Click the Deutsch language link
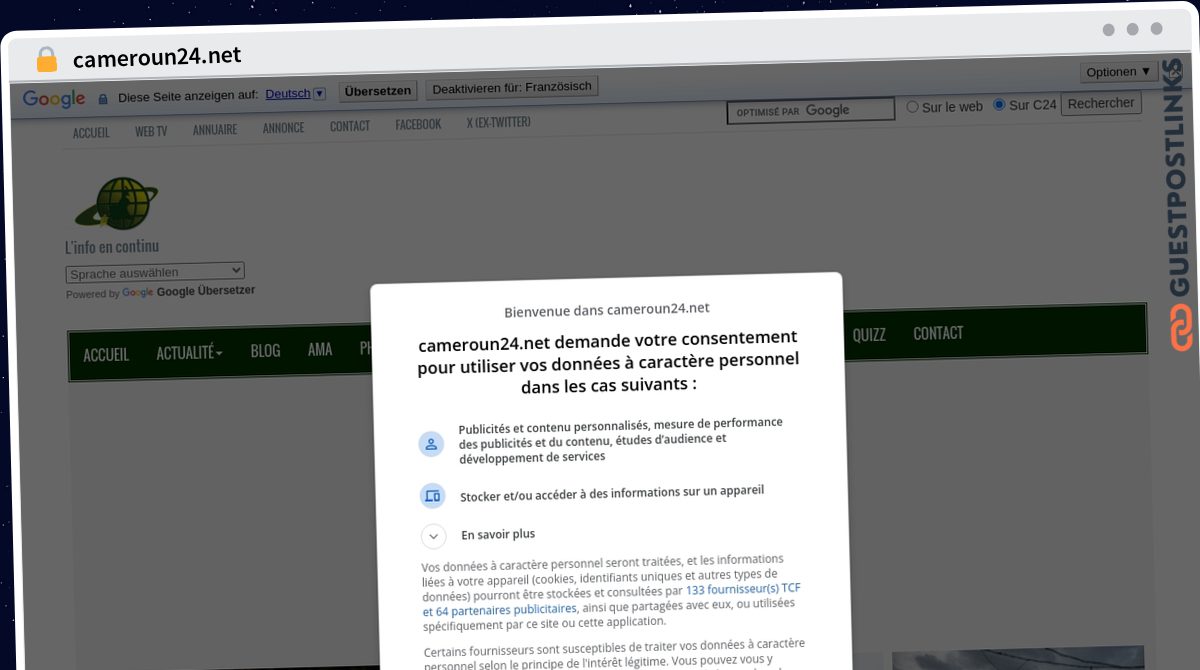The width and height of the screenshot is (1200, 670). pos(288,93)
